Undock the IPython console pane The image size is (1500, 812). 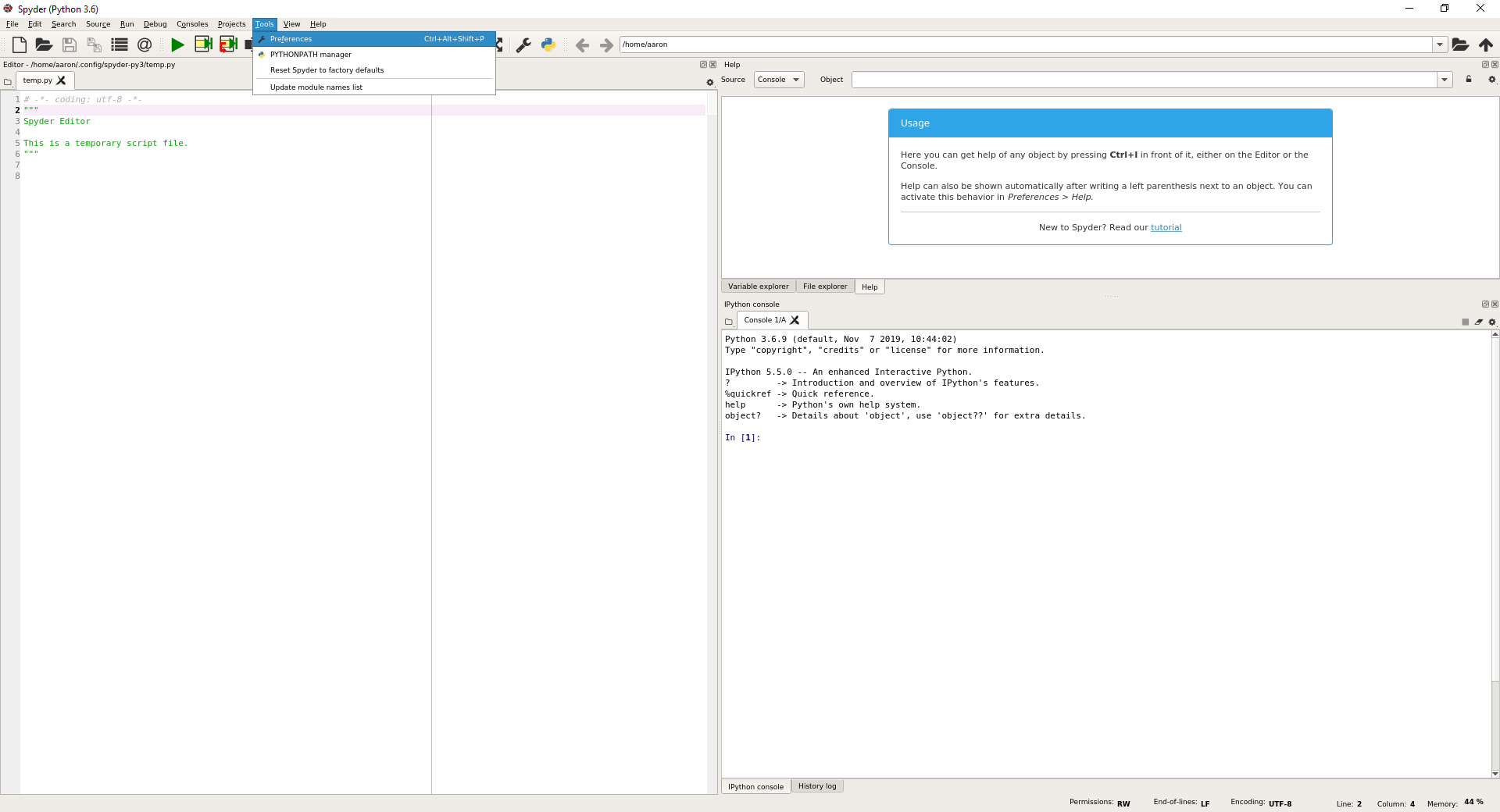[x=1485, y=304]
